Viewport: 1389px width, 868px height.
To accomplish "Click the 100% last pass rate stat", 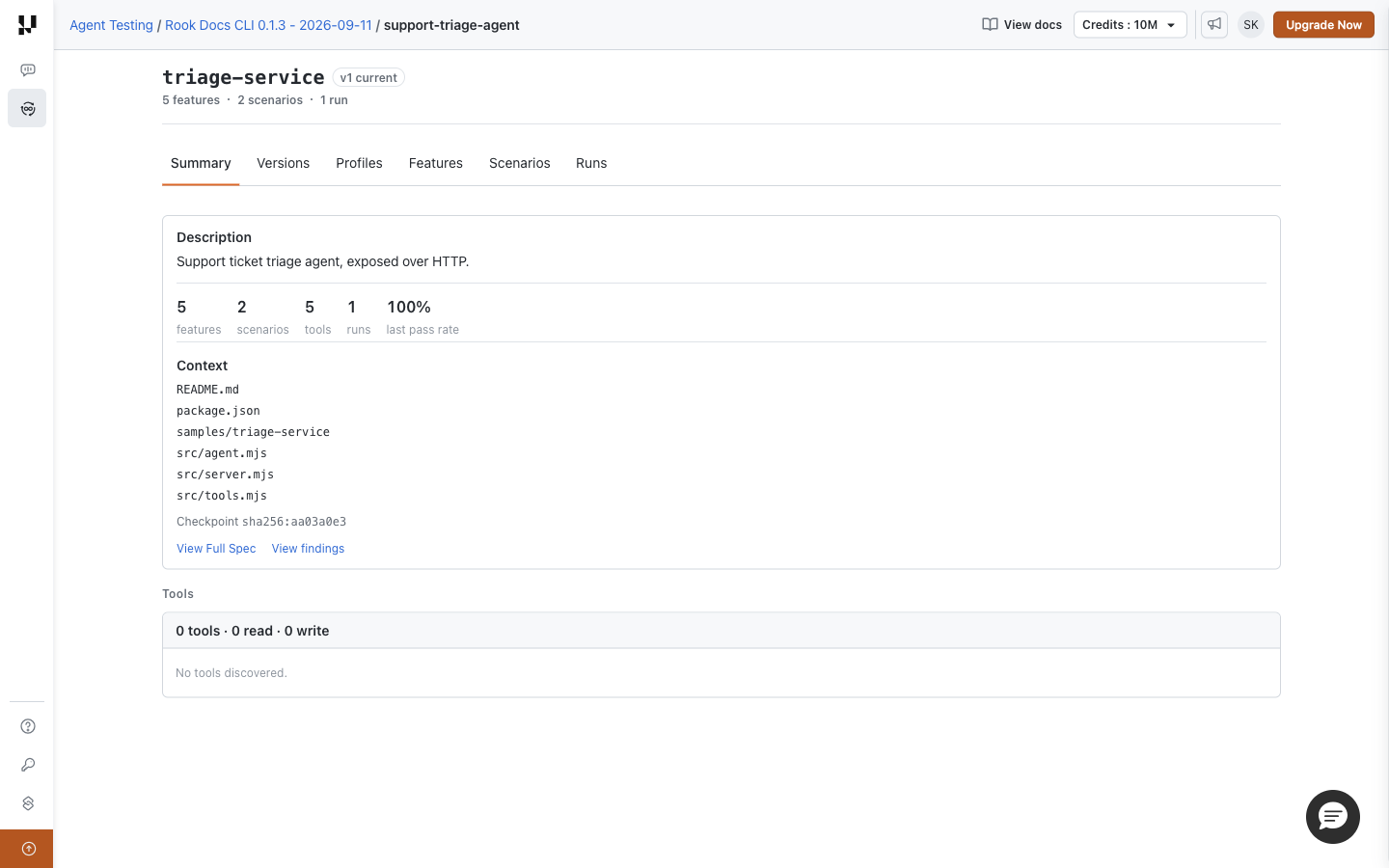I will coord(422,316).
